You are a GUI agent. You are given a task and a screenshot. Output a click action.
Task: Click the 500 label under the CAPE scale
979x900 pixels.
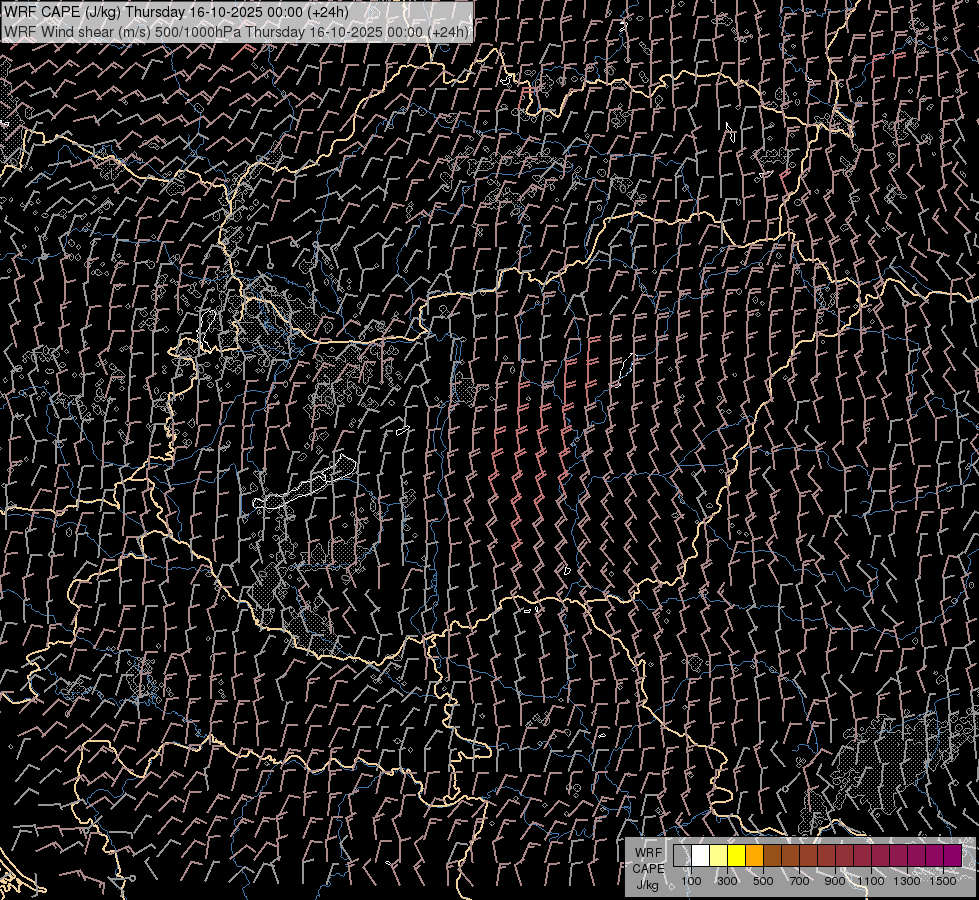click(763, 881)
